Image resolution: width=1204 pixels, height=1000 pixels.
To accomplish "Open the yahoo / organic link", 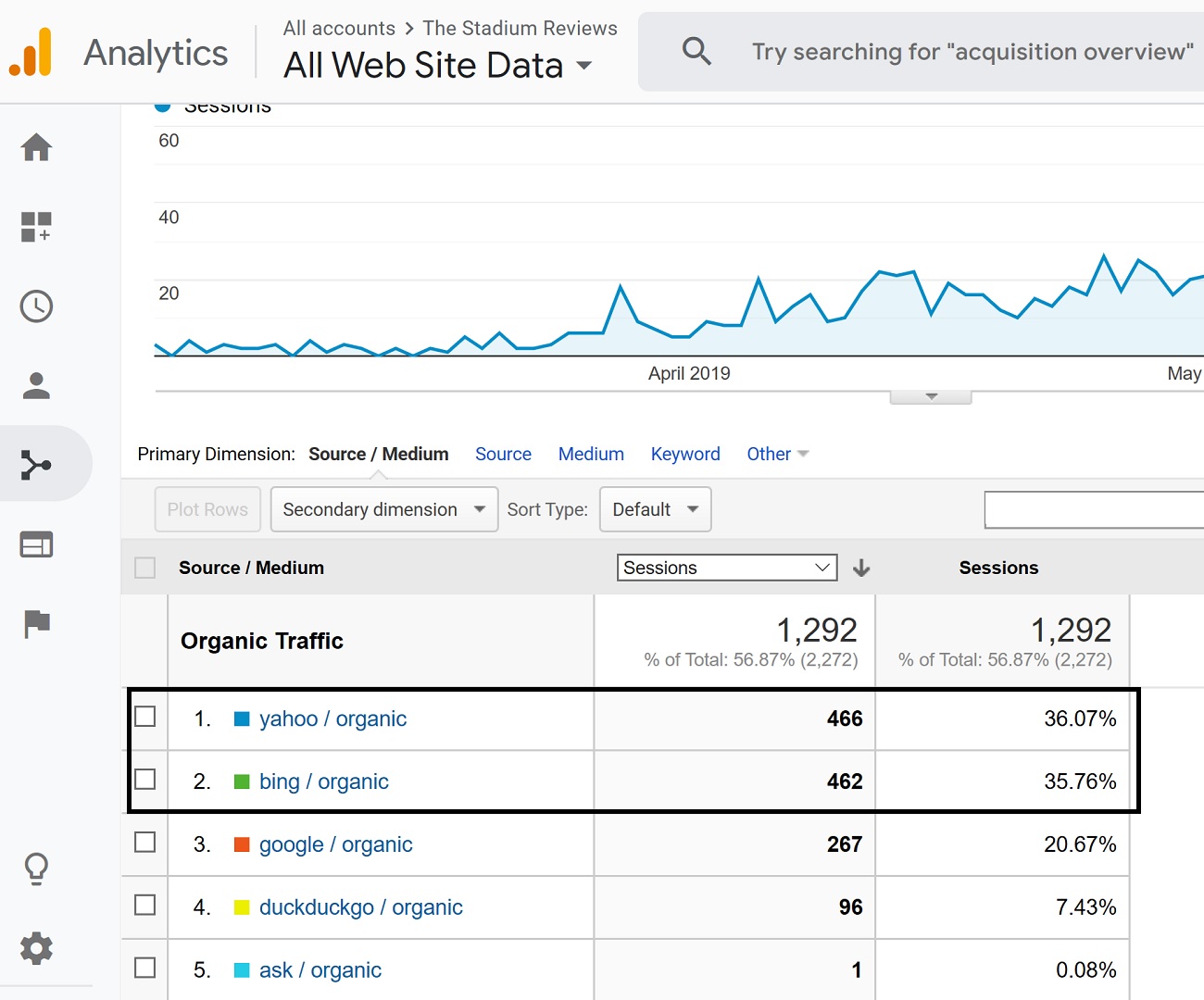I will pos(332,719).
